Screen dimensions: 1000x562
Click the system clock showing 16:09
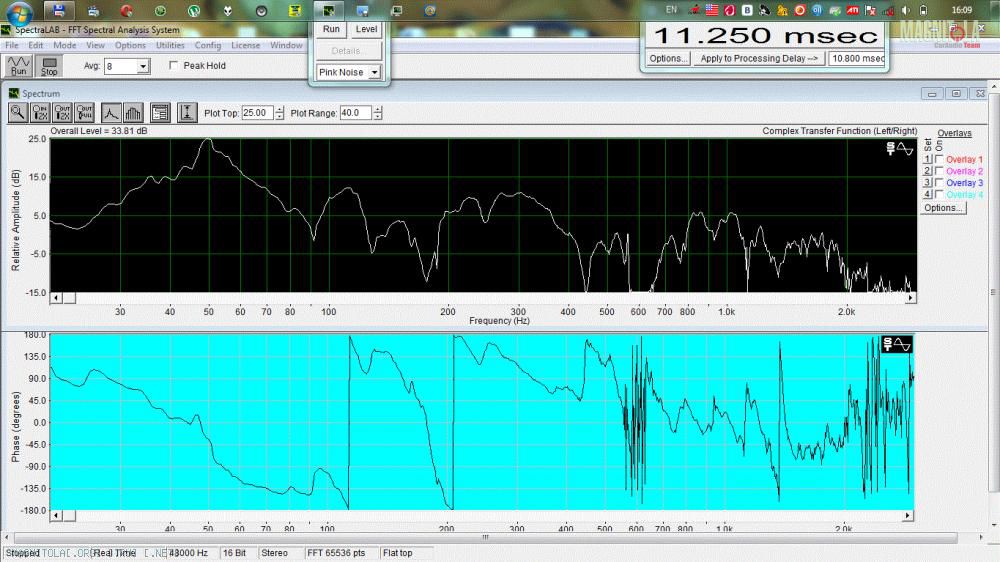[x=961, y=10]
